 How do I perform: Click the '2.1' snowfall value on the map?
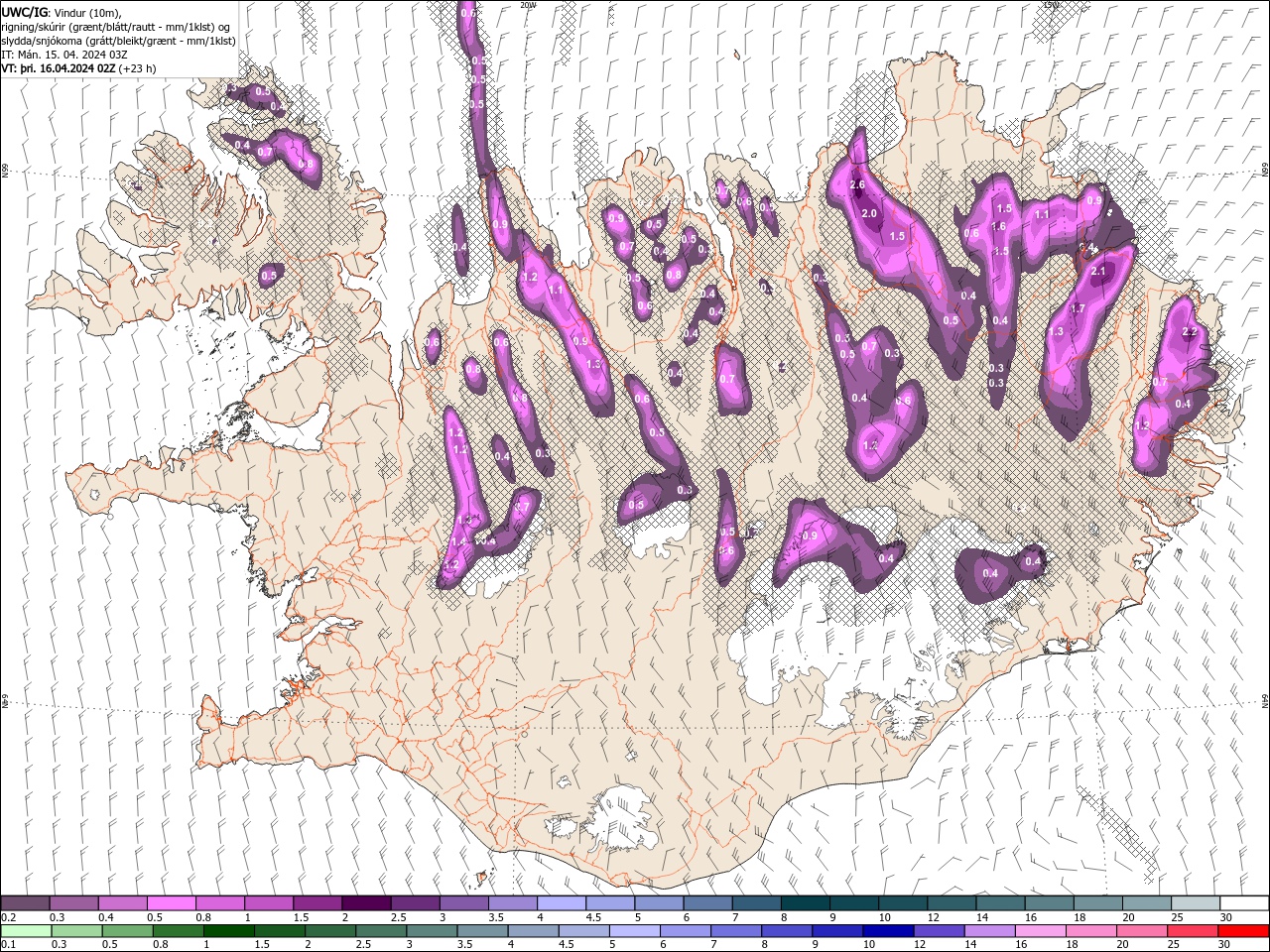(x=1098, y=271)
